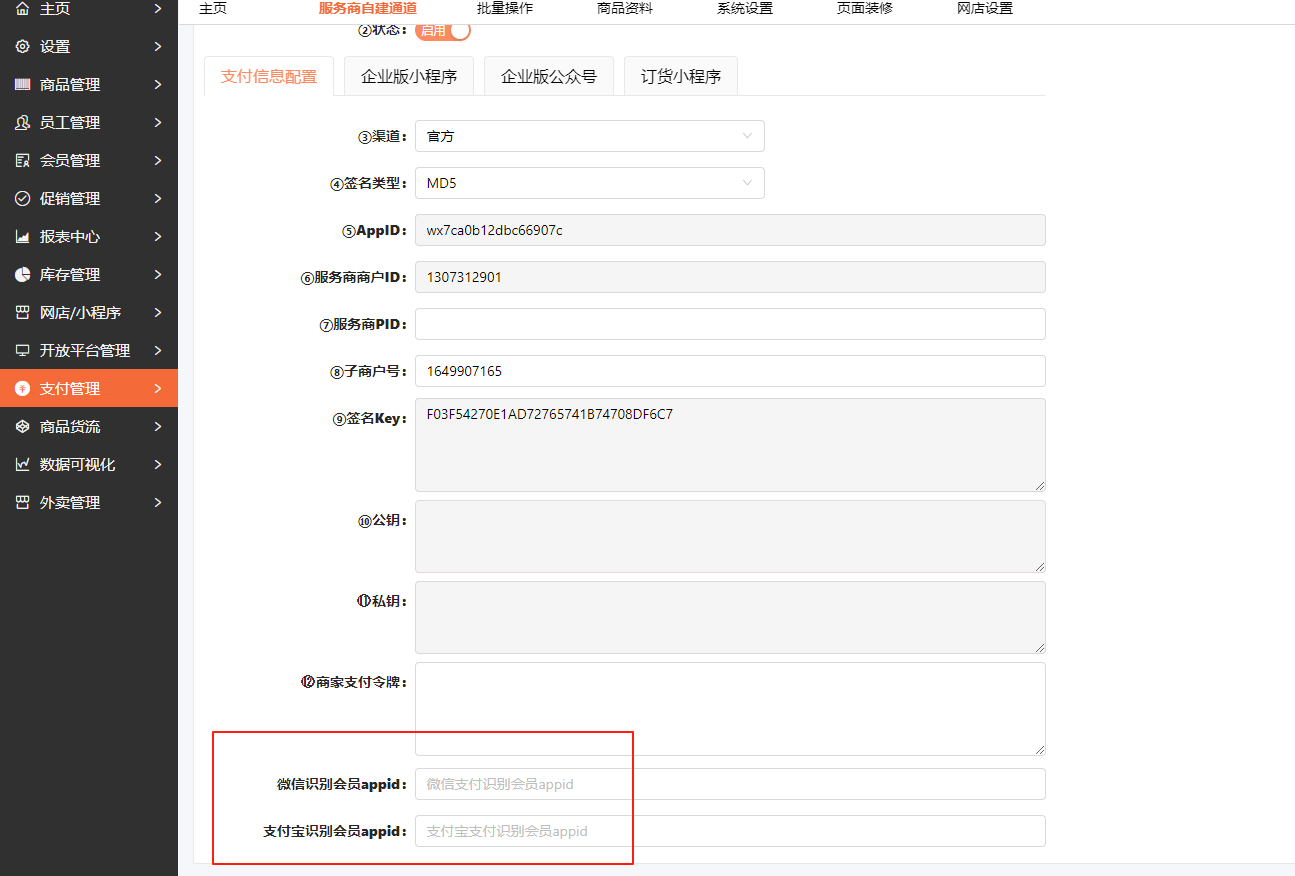Open the 主页 top navigation item
Screen dimensions: 1295x876
(x=213, y=8)
